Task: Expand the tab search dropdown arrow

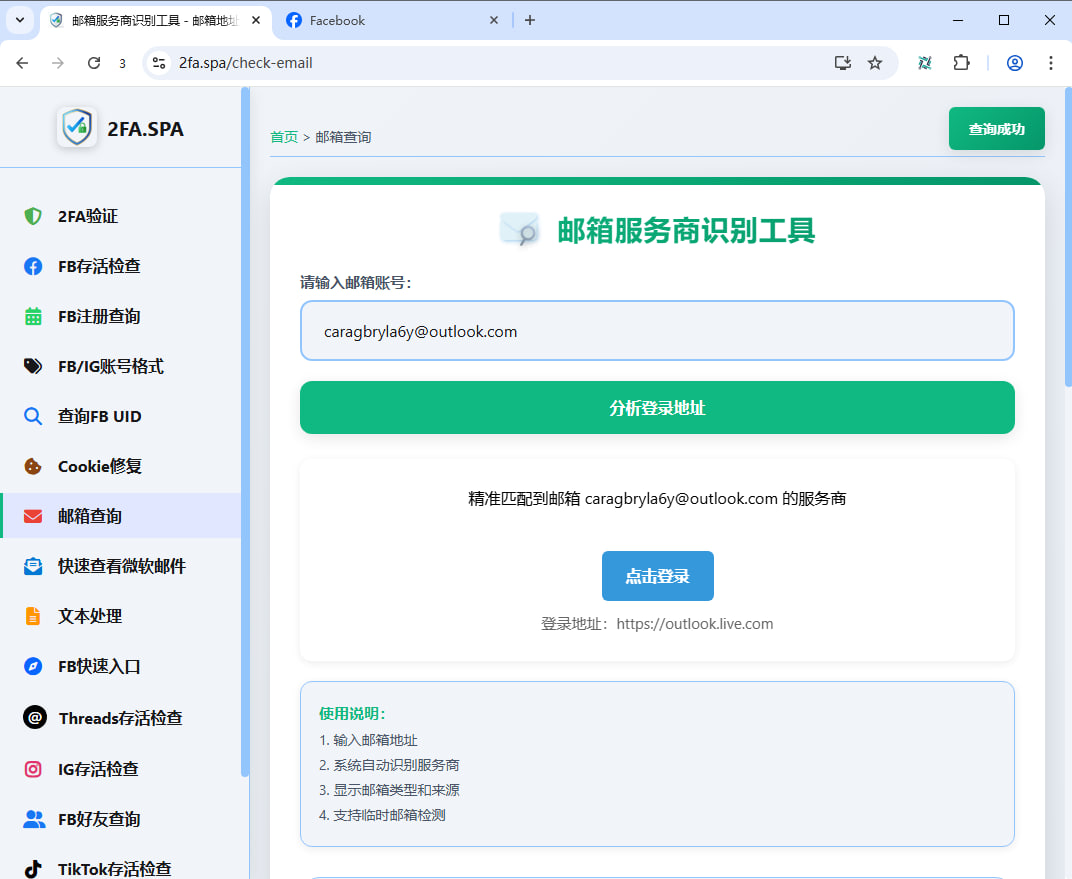Action: pyautogui.click(x=20, y=21)
